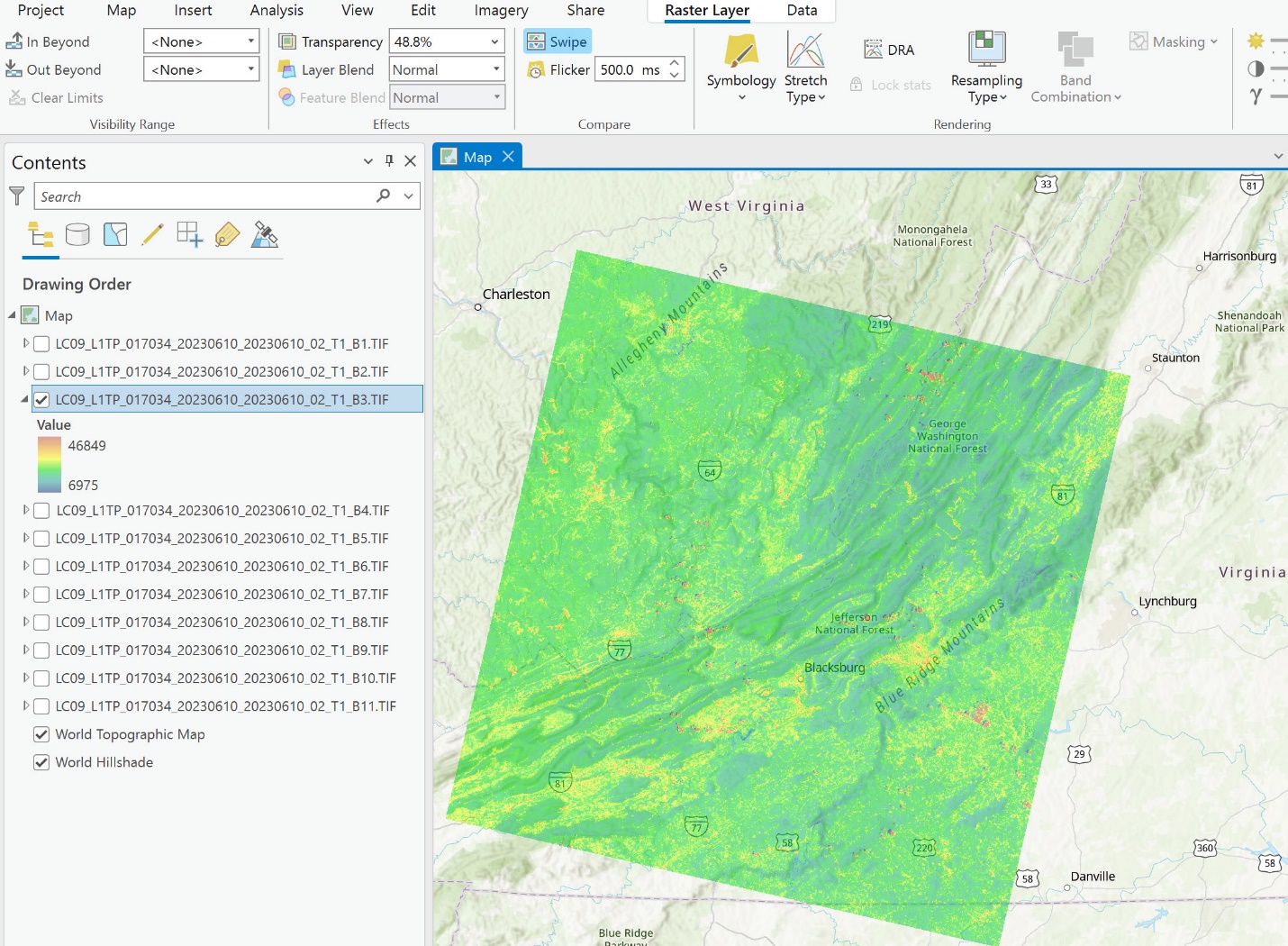The height and width of the screenshot is (946, 1288).
Task: Select List By Selection view
Action: point(115,235)
